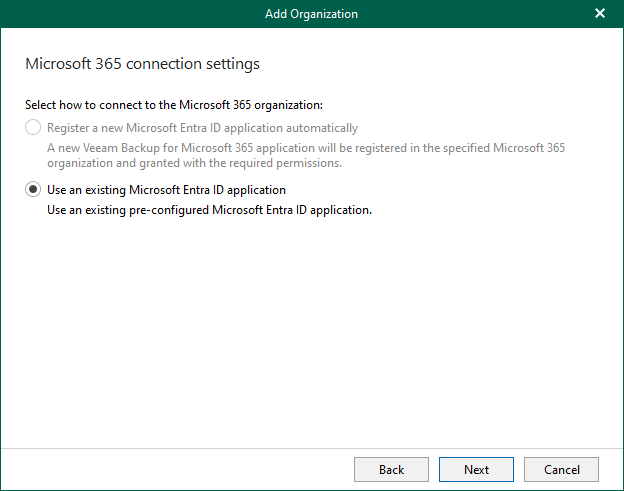Click the title bar left of the title

click(x=130, y=14)
